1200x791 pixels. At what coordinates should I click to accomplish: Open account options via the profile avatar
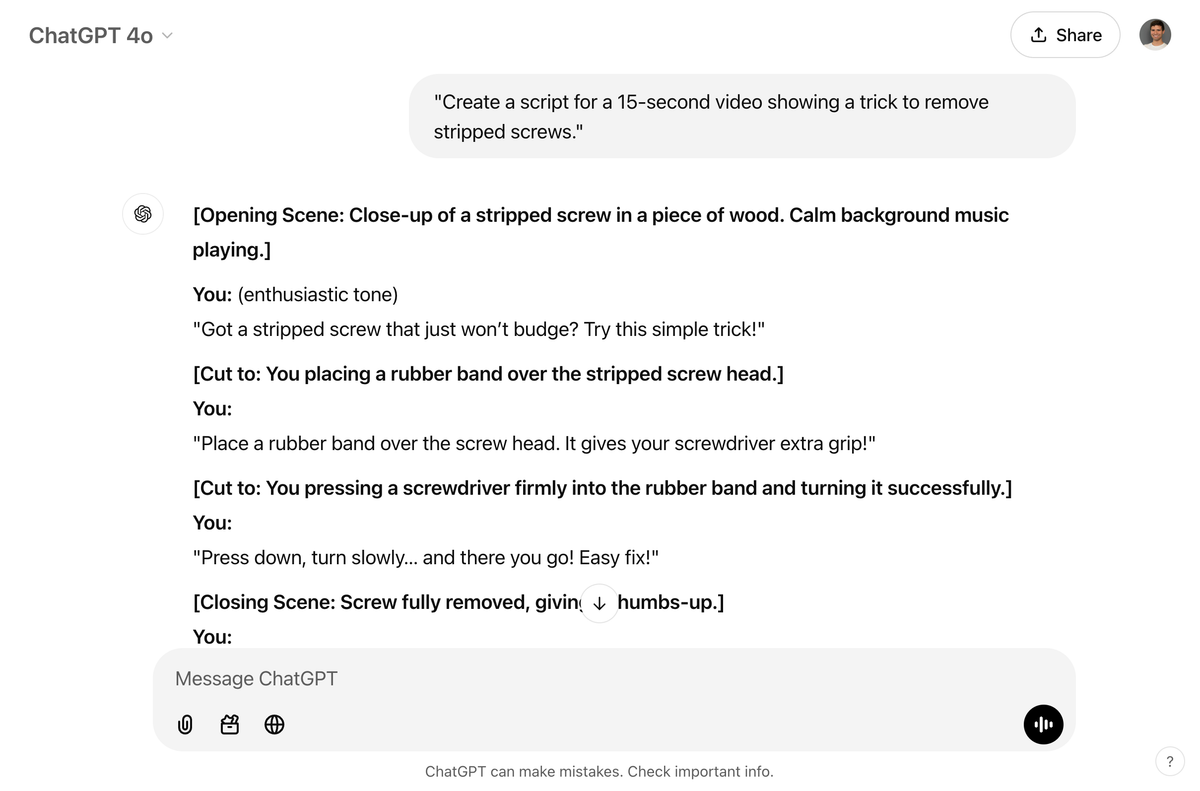1155,34
